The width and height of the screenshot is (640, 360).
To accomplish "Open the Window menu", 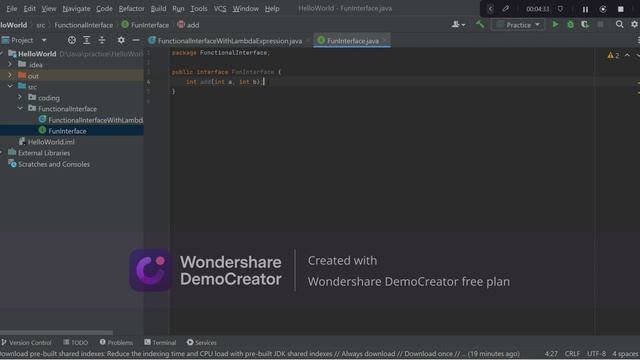I will pos(245,9).
